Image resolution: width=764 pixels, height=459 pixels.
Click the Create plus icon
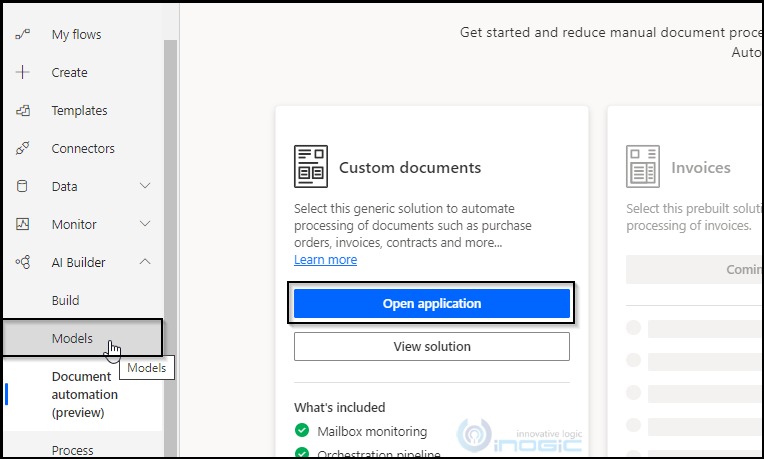coord(22,73)
